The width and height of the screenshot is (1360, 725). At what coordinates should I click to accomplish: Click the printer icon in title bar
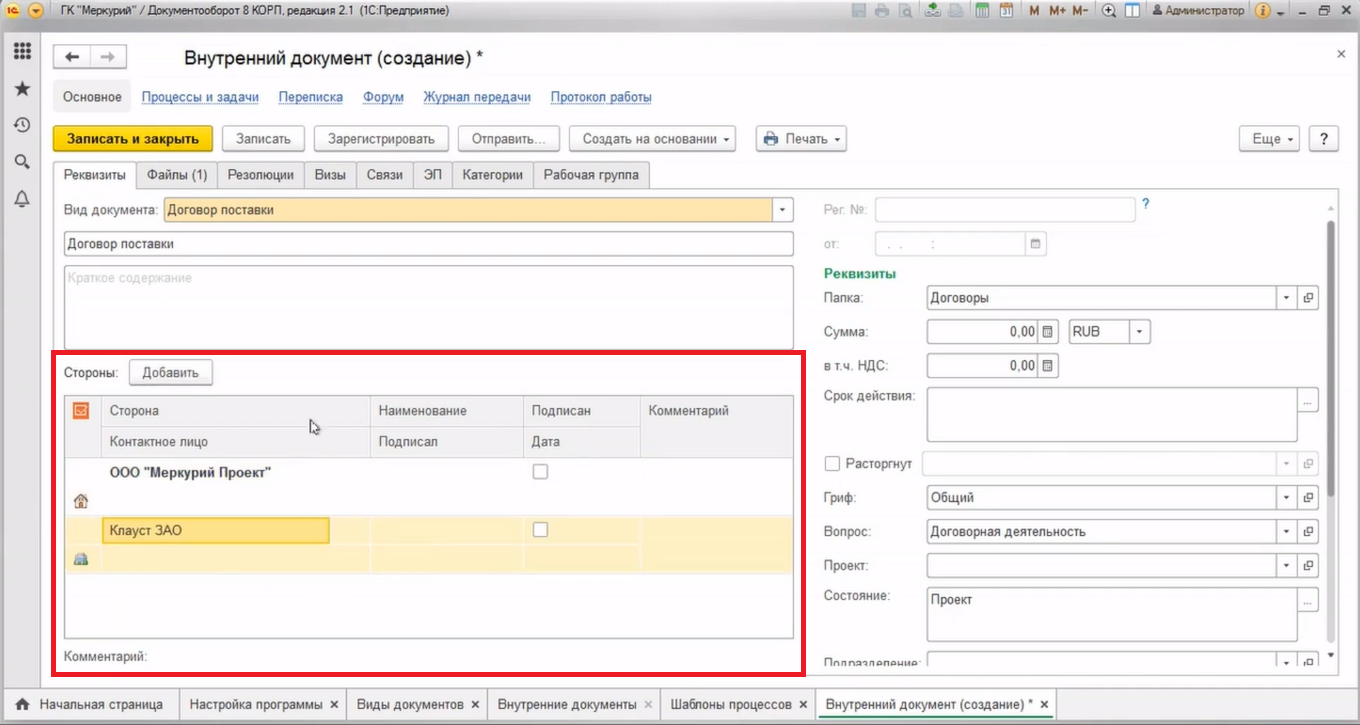point(881,11)
